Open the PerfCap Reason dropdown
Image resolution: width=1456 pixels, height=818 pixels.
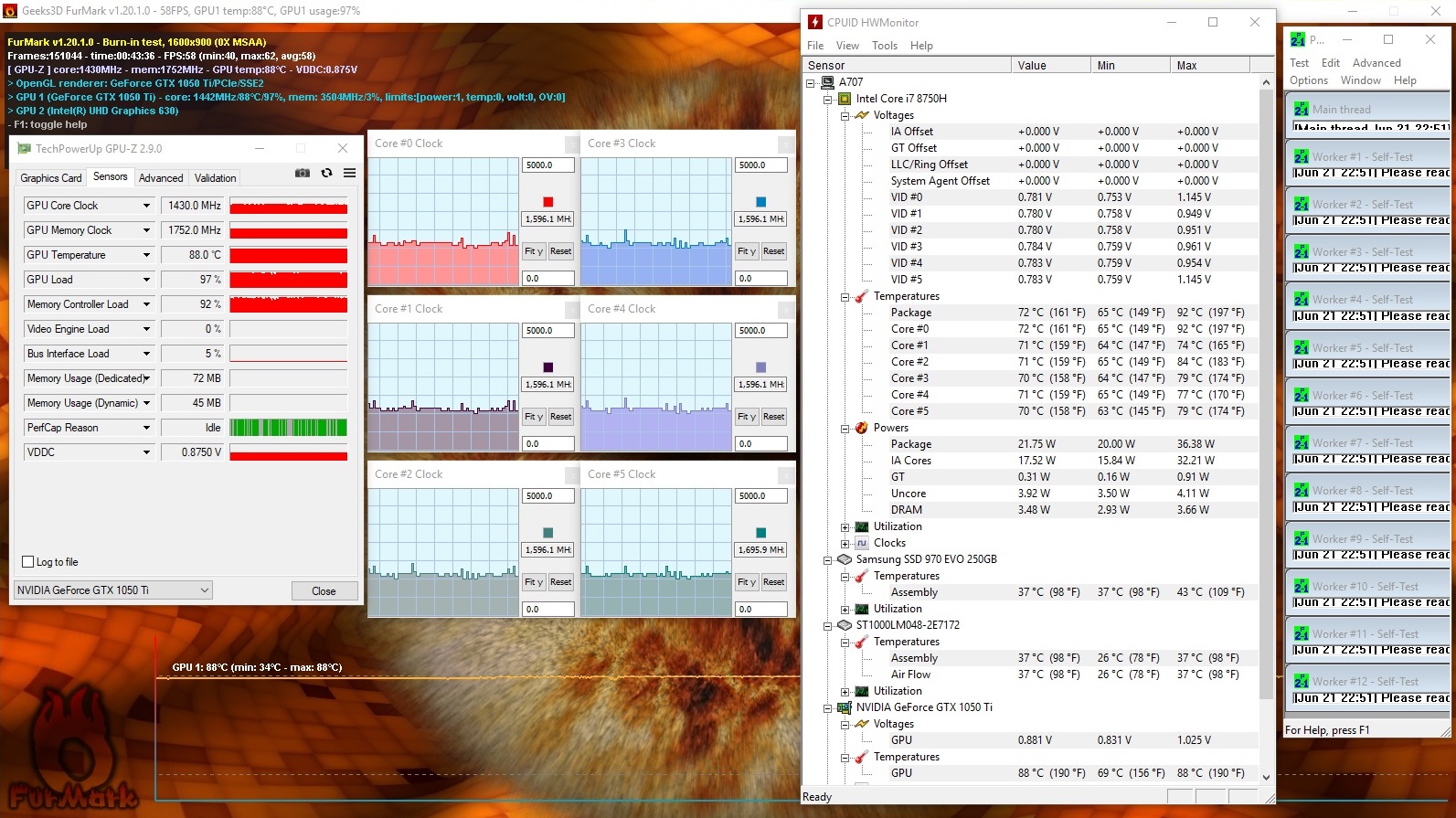(x=146, y=428)
